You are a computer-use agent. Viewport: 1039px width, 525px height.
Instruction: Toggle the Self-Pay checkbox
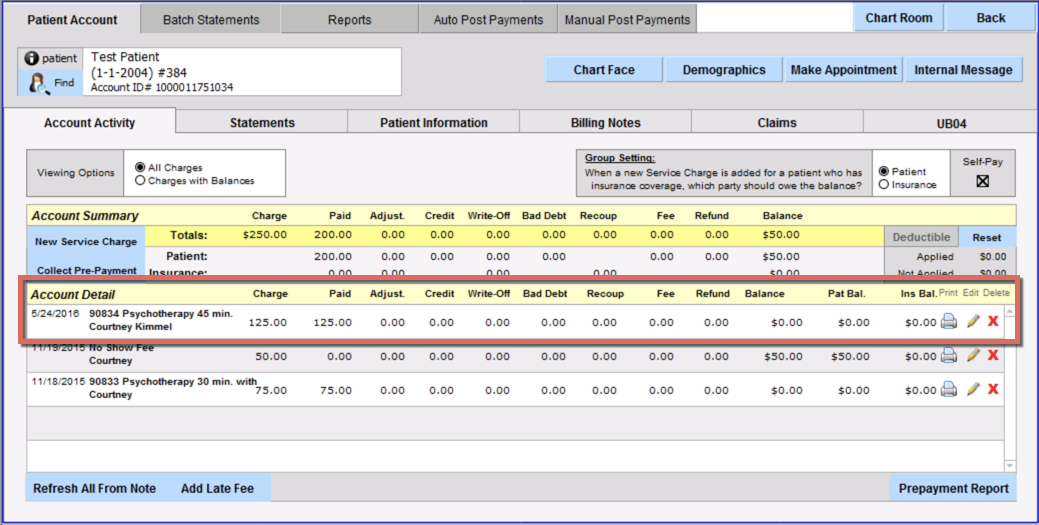(x=981, y=181)
